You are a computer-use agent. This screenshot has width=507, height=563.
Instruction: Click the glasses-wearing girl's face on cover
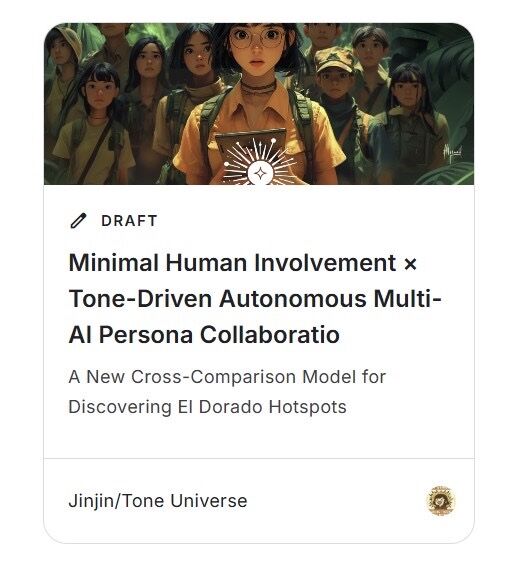(257, 47)
